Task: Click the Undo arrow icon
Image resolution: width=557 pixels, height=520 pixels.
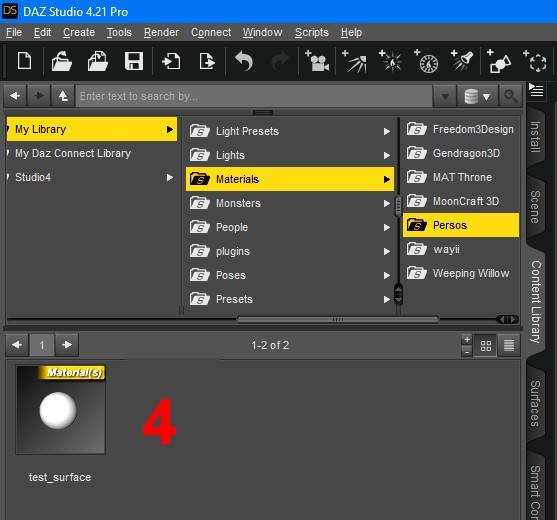Action: (x=244, y=61)
